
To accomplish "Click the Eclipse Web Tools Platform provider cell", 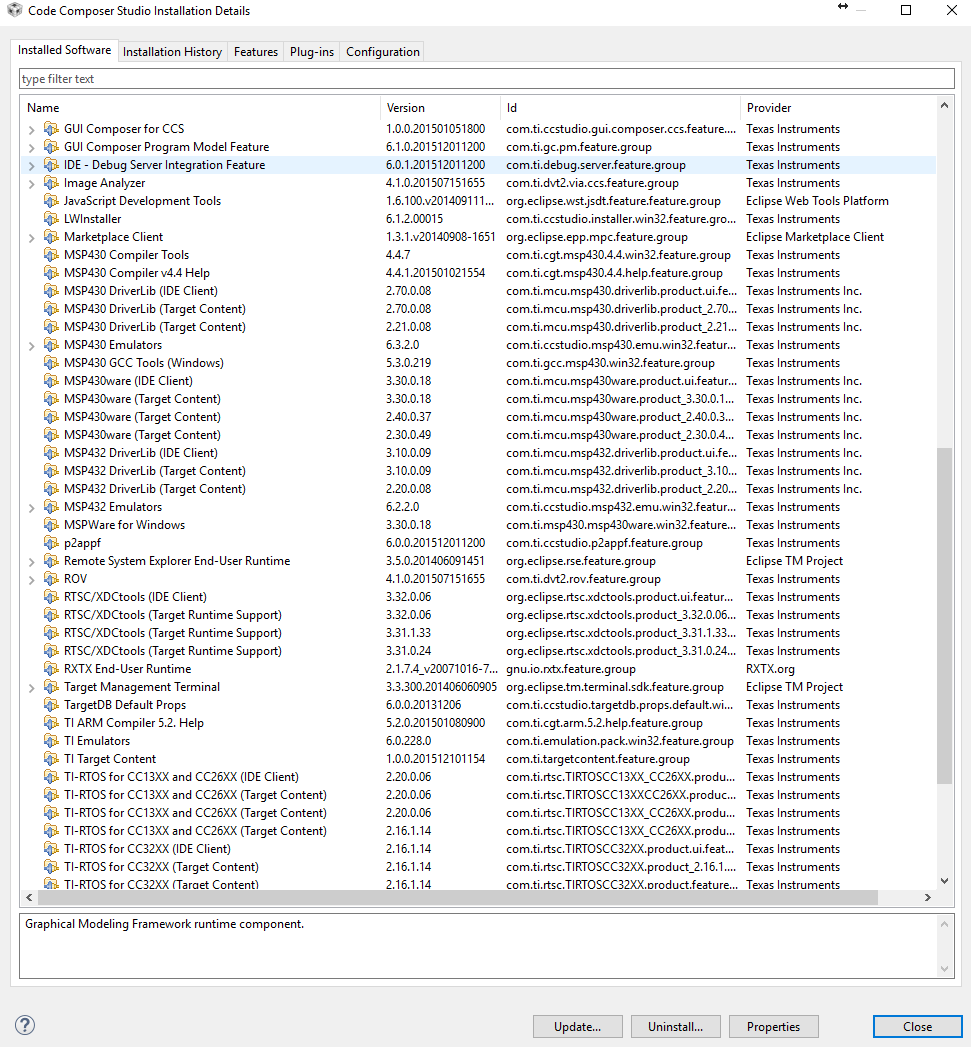I will pyautogui.click(x=817, y=200).
